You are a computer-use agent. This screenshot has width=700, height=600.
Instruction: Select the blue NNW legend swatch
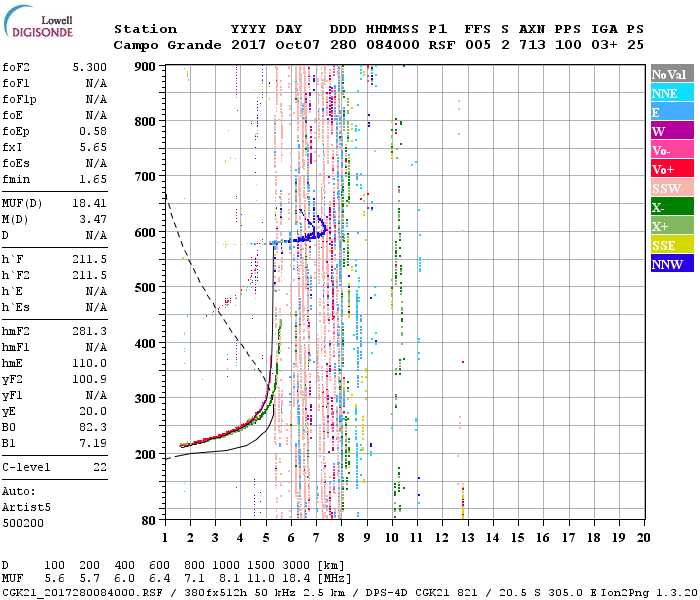coord(670,265)
